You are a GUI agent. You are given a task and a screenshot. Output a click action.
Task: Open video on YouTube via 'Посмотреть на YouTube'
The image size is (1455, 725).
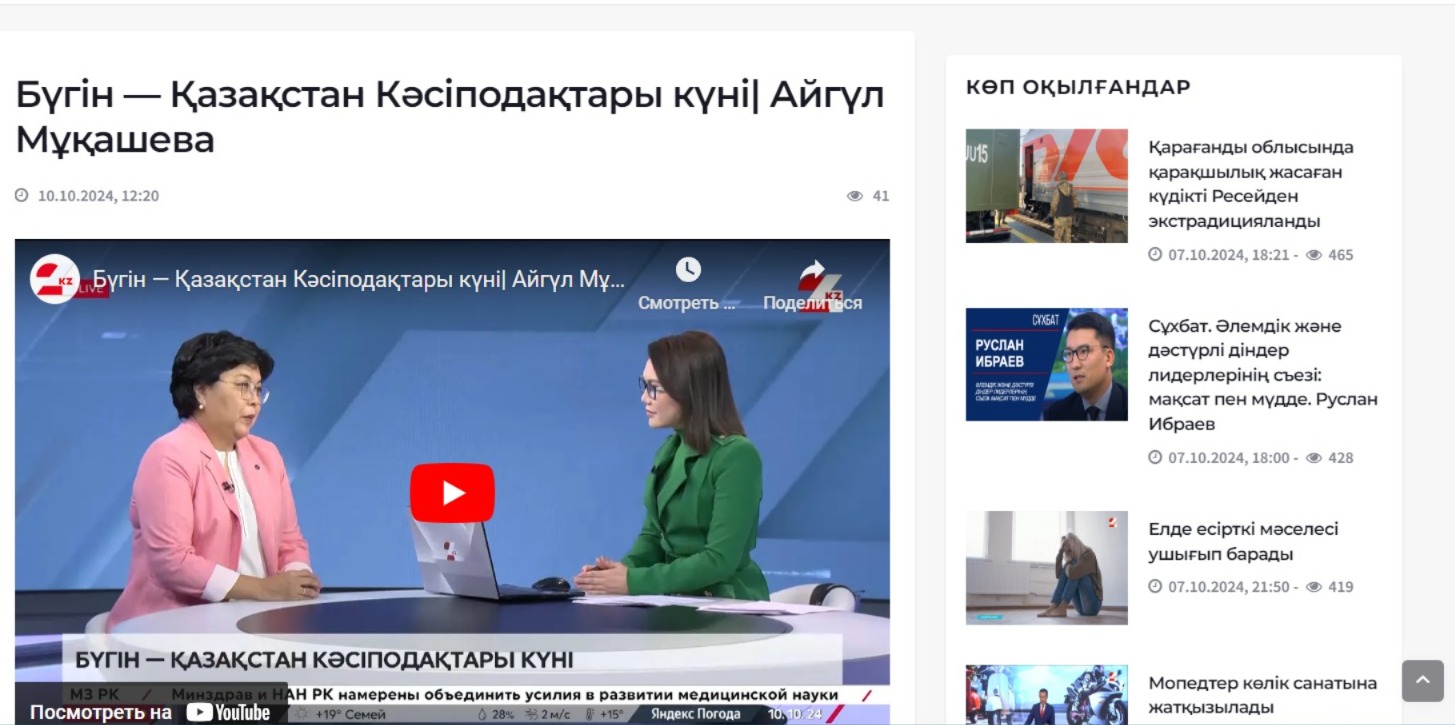tap(150, 712)
